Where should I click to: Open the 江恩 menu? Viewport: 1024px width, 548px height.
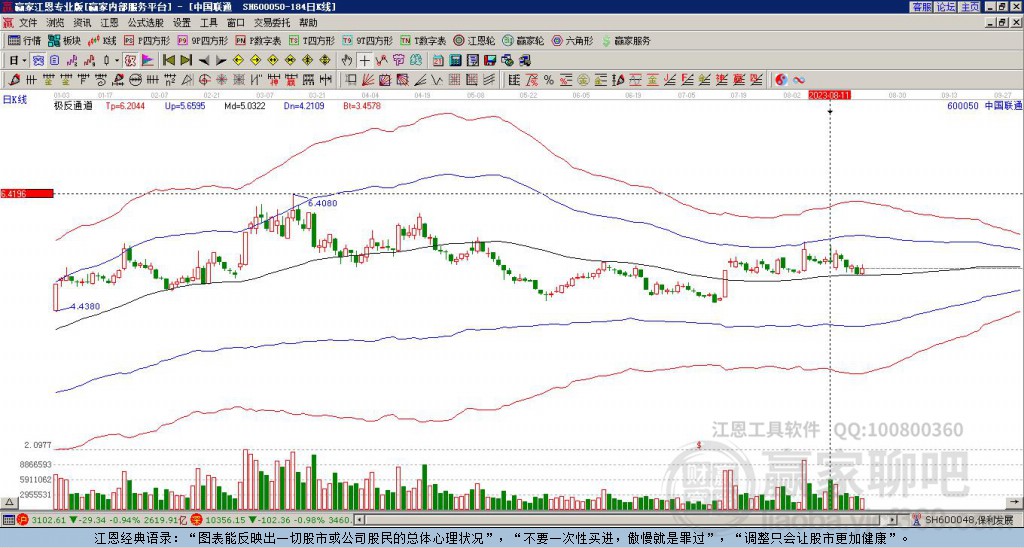coord(109,23)
